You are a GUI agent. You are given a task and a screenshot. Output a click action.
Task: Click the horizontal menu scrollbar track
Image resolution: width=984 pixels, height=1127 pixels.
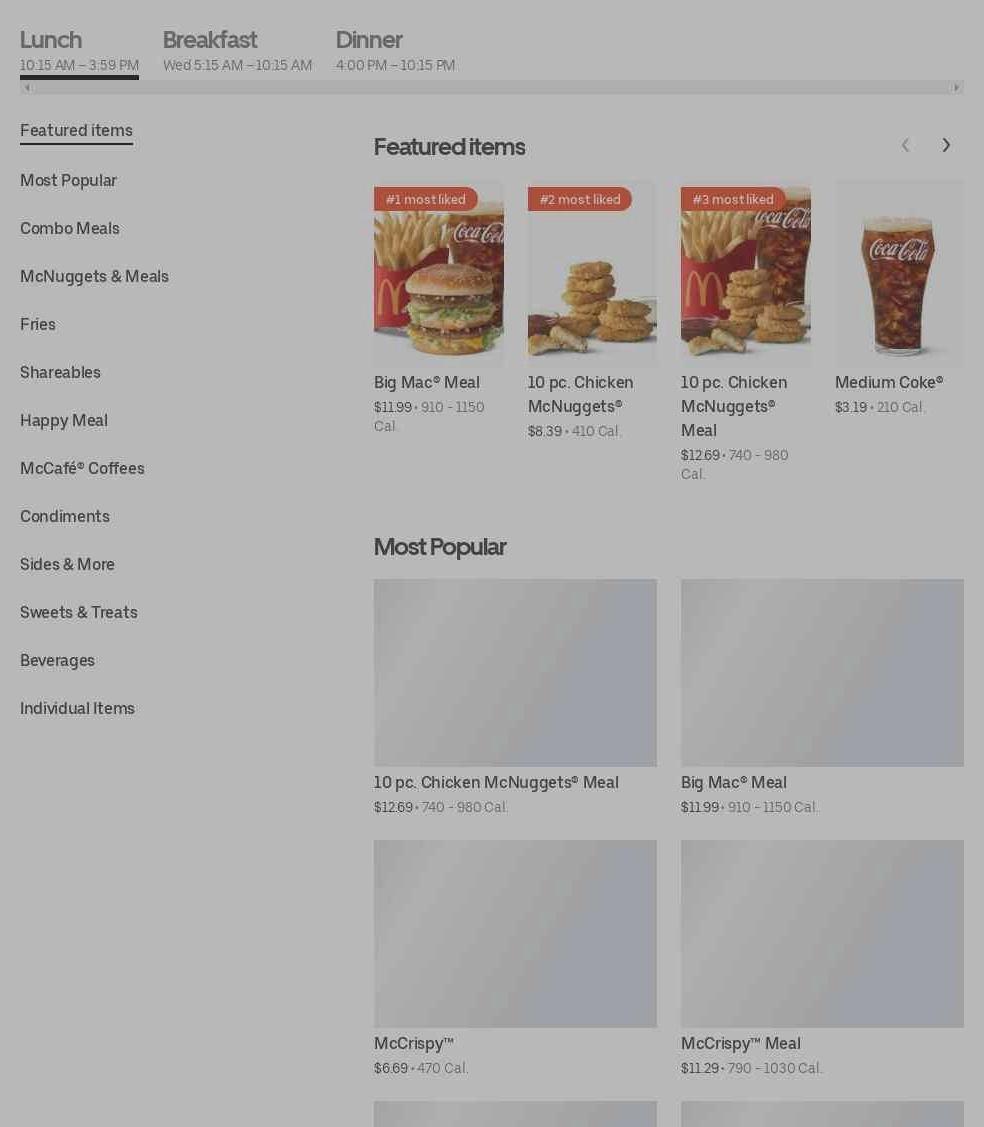coord(492,88)
